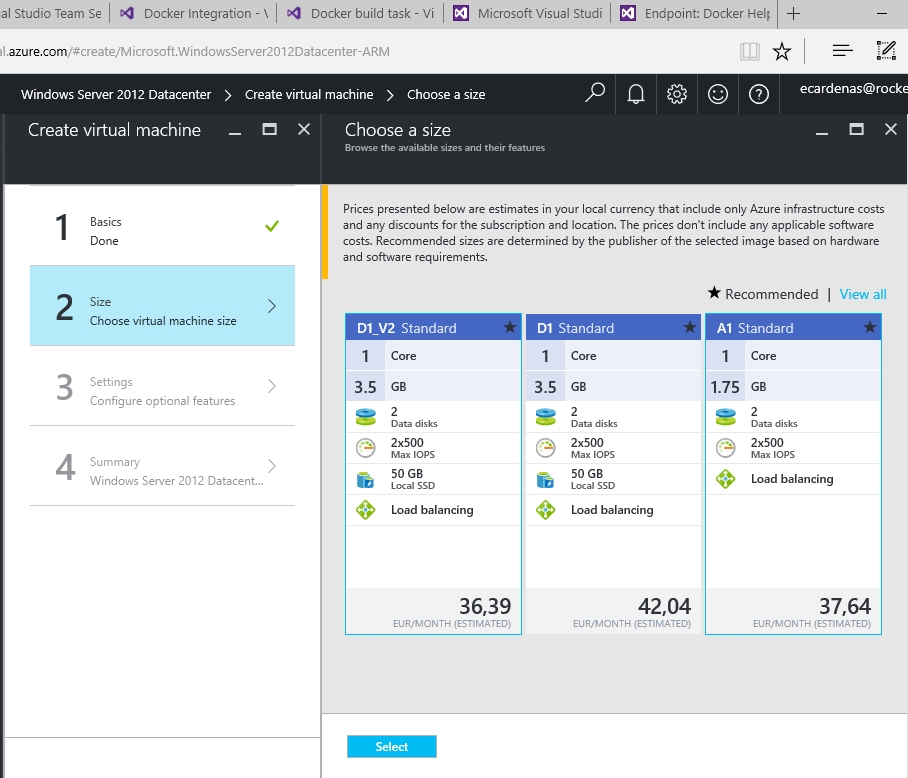Screen dimensions: 908x778
Task: Click the feedback smiley icon
Action: 717,94
